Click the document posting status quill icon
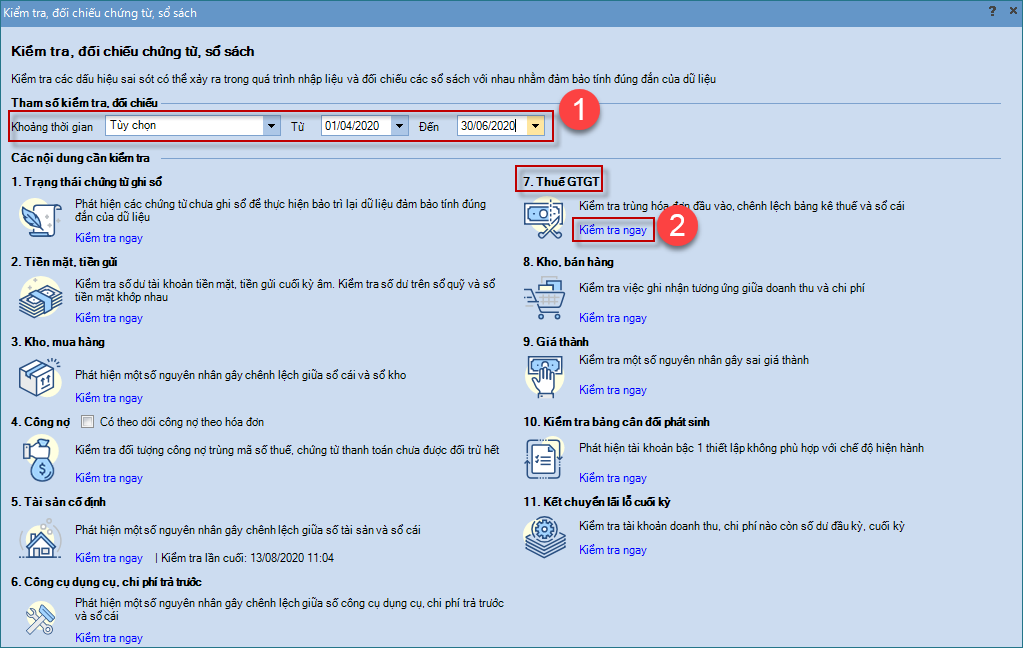1023x648 pixels. click(41, 217)
